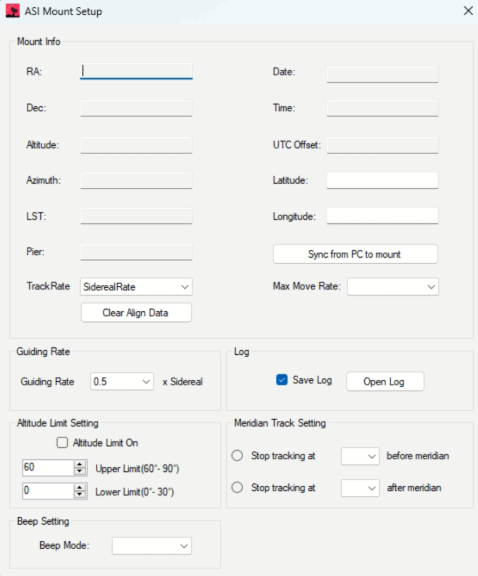Click the Upper Limit field showing 60
This screenshot has height=576, width=478.
[48, 468]
